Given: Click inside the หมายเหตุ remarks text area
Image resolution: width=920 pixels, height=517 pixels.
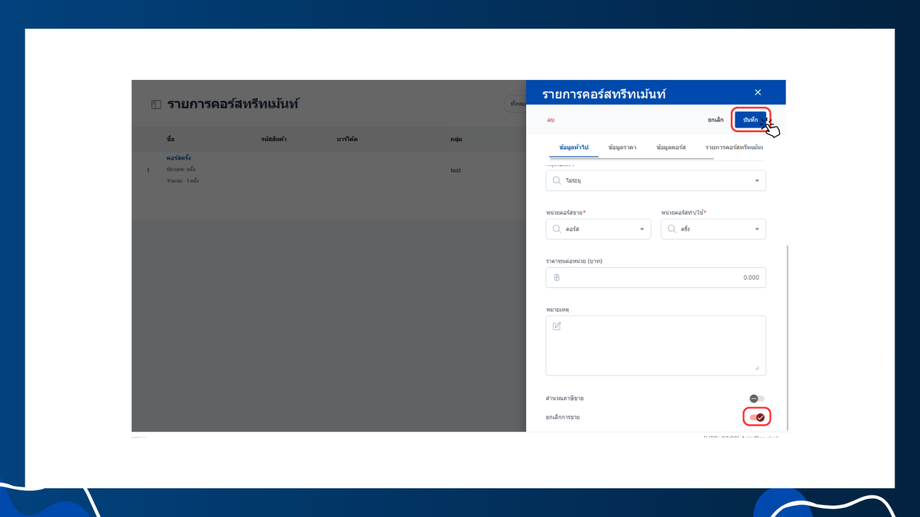Looking at the screenshot, I should (655, 346).
